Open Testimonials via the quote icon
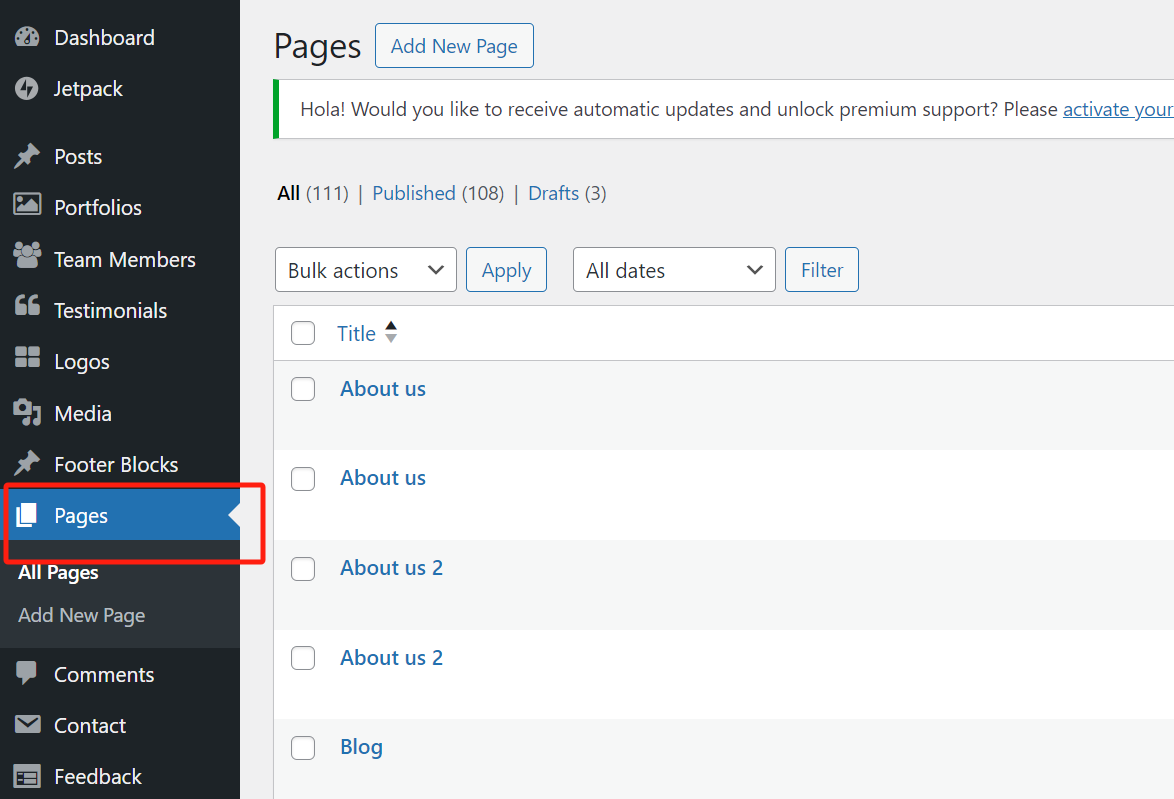 click(x=27, y=310)
